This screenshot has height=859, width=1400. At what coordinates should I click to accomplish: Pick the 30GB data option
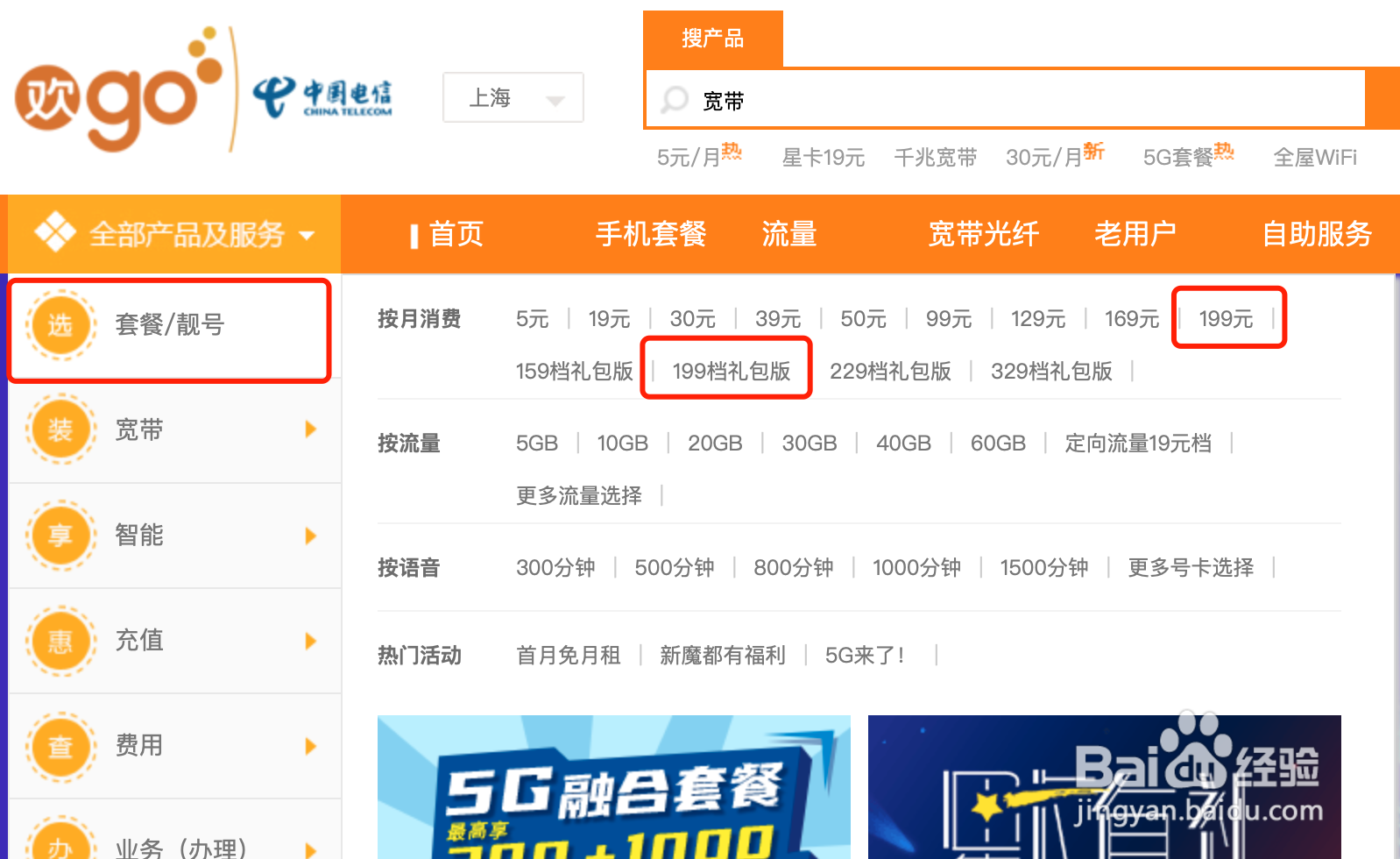810,444
